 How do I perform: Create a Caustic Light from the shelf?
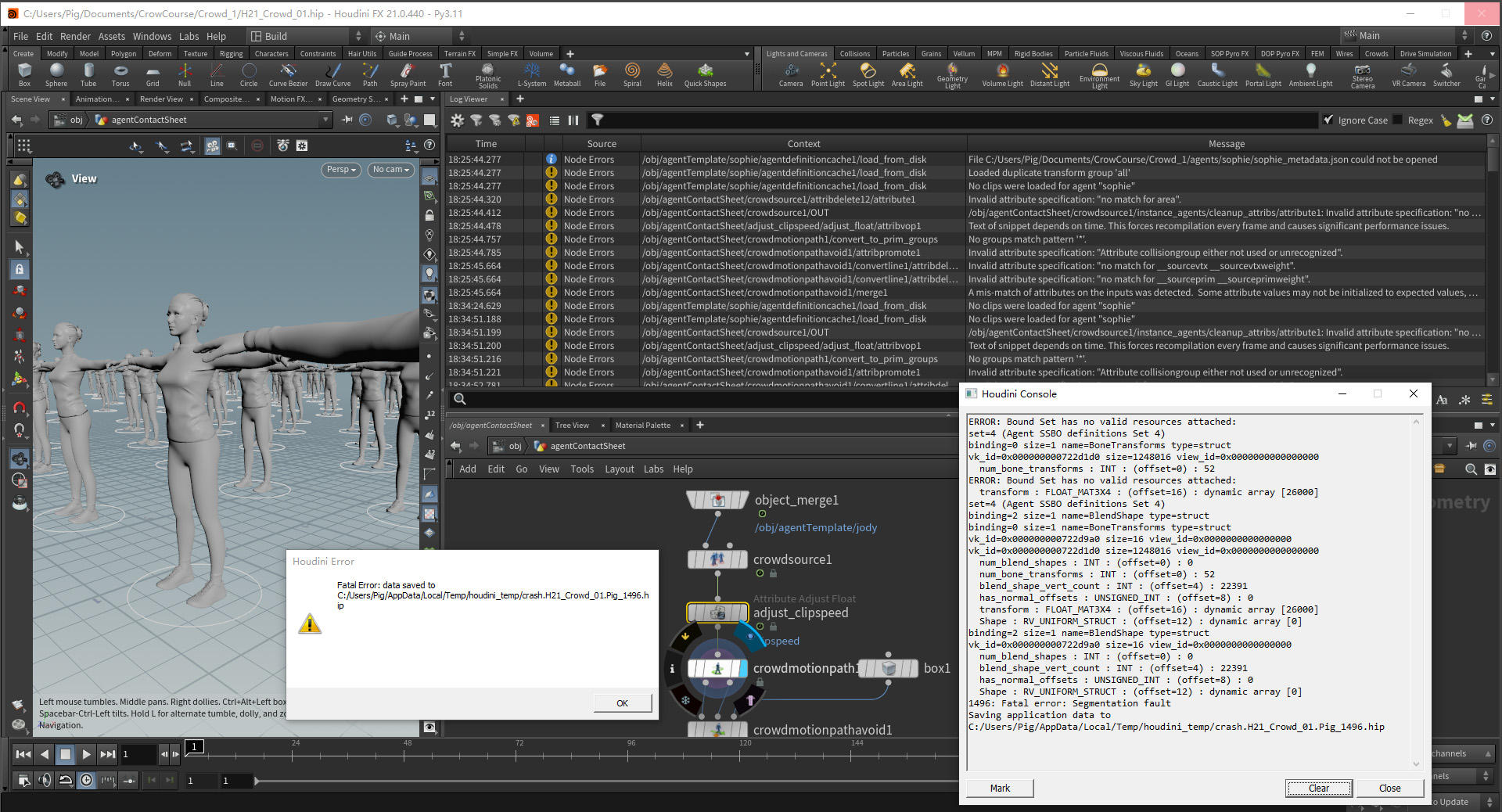coord(1217,75)
